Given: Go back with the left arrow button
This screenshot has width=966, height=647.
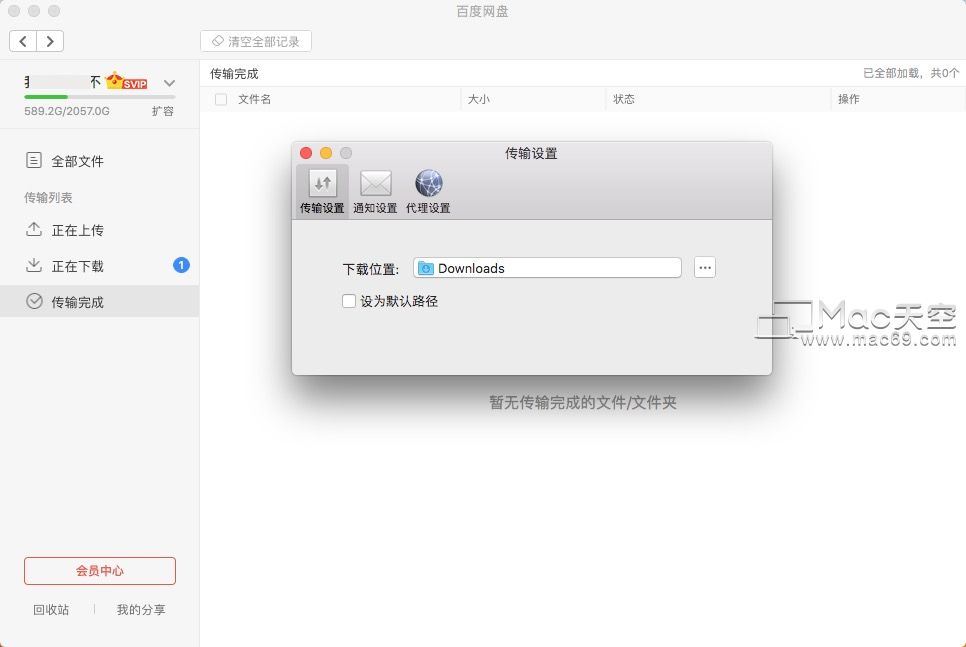Looking at the screenshot, I should pyautogui.click(x=23, y=41).
